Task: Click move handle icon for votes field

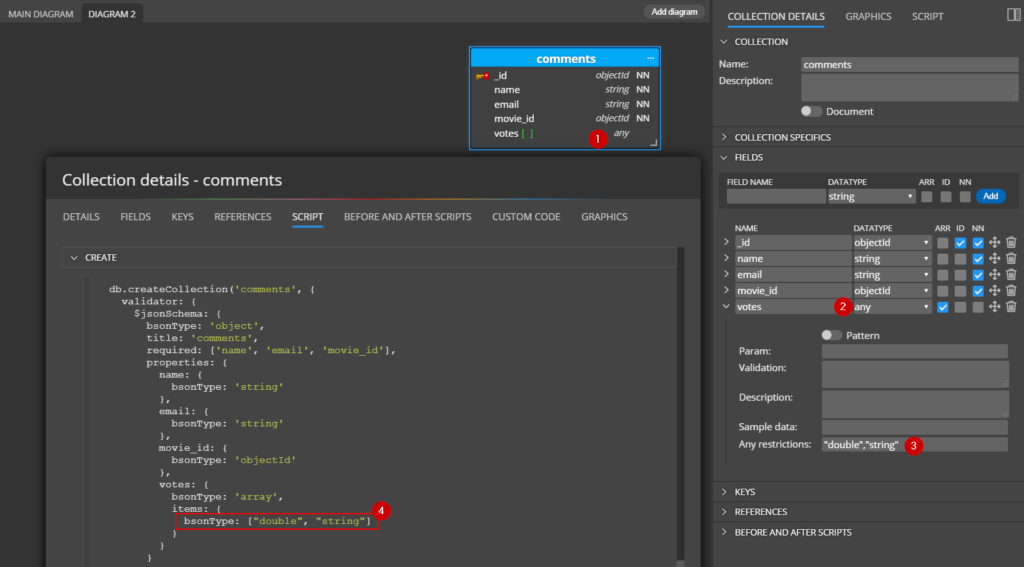Action: (994, 306)
